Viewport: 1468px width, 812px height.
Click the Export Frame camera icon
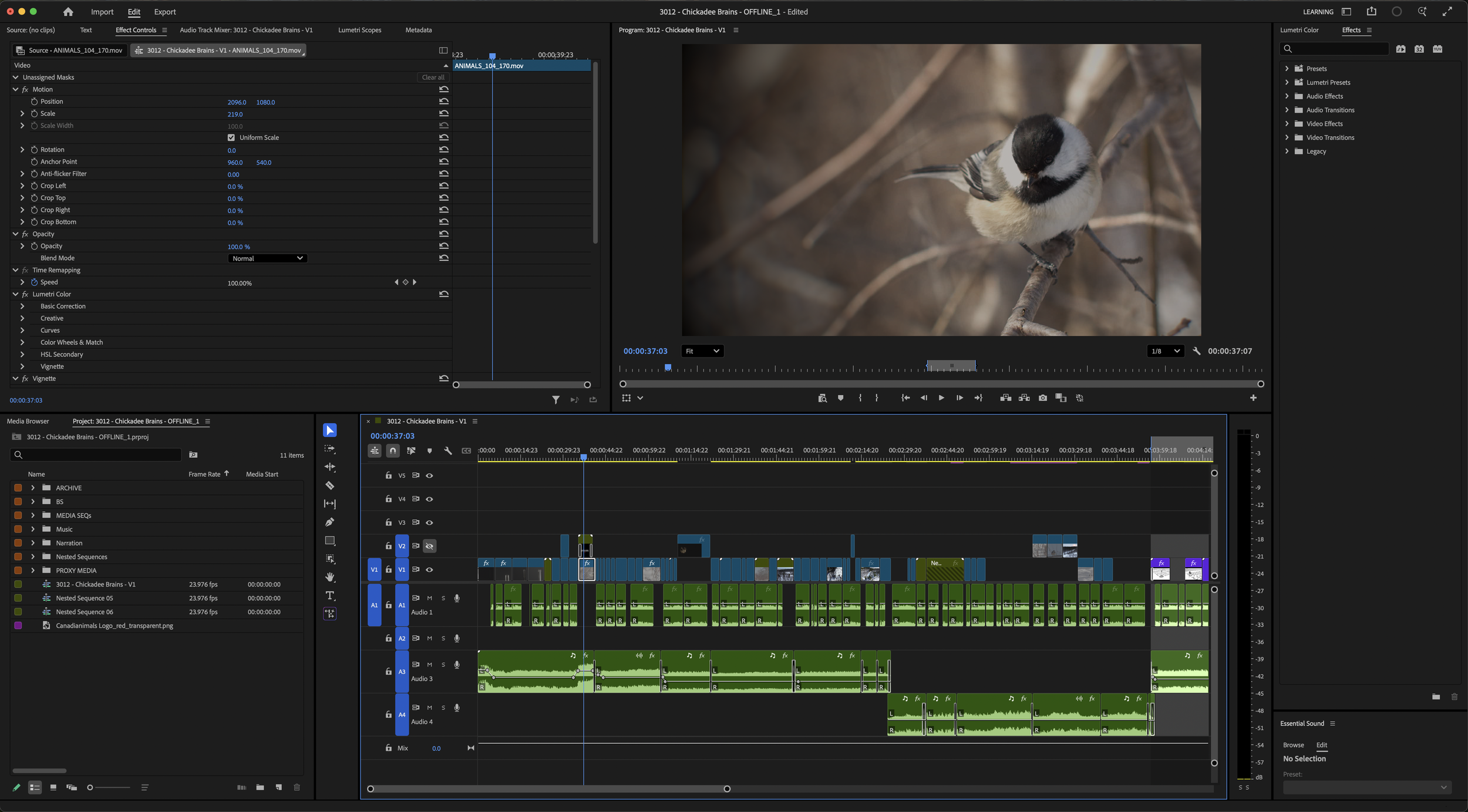1042,398
